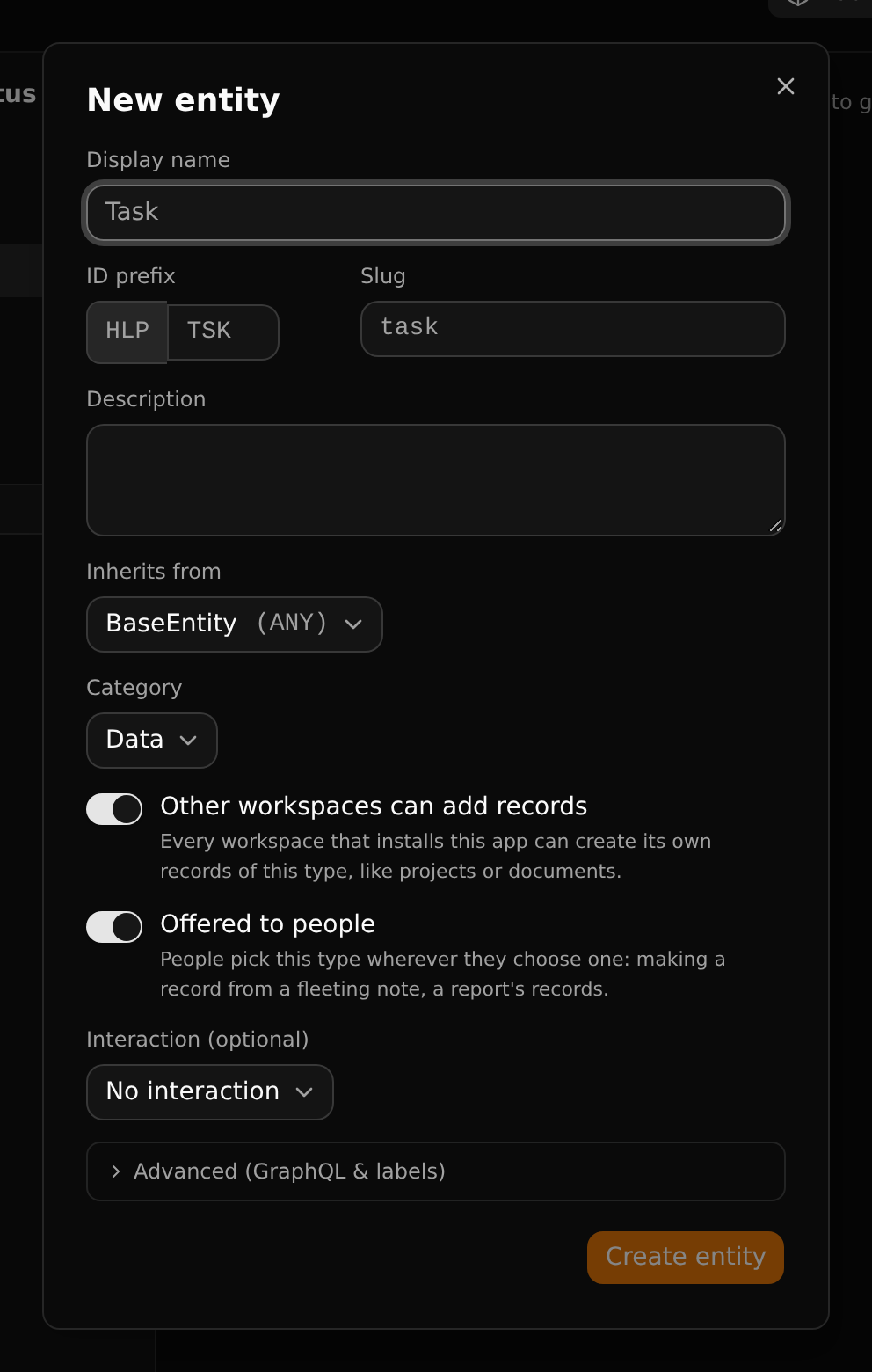
Task: Expand Advanced (GraphQL & labels) section
Action: coord(436,1171)
